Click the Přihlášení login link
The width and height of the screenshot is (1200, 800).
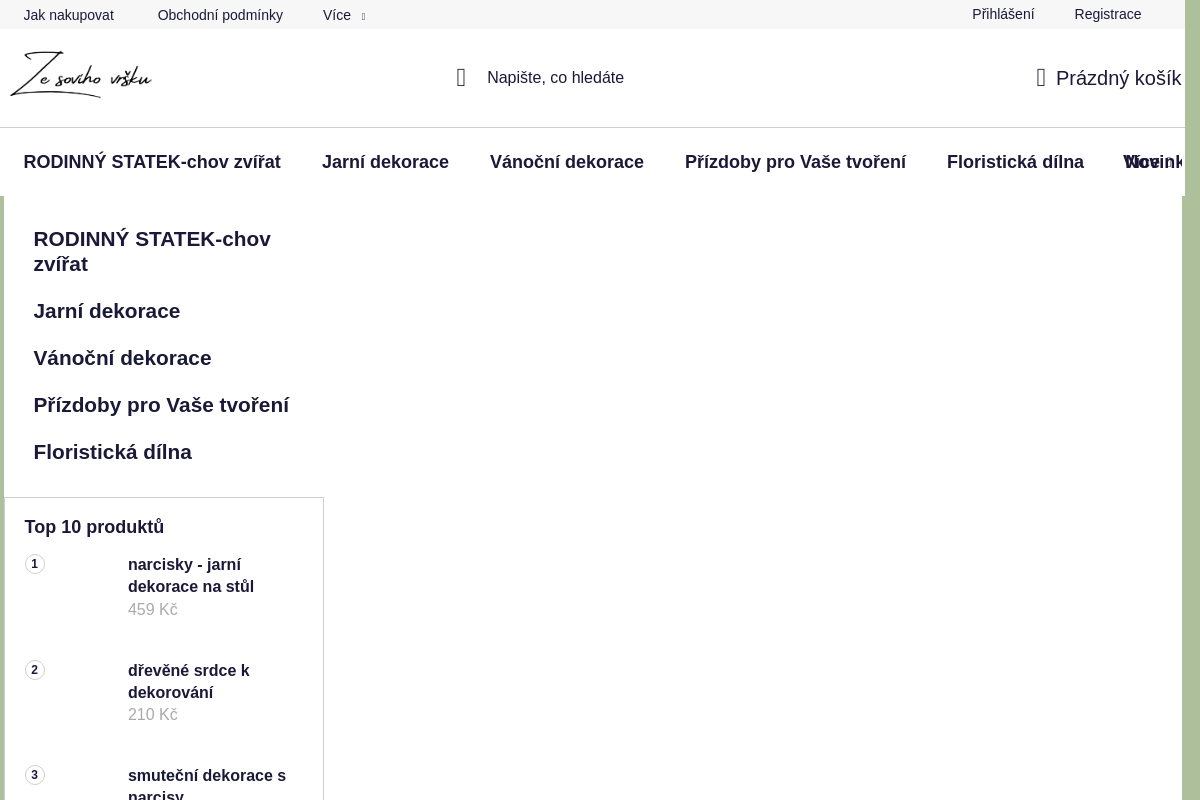click(1002, 14)
